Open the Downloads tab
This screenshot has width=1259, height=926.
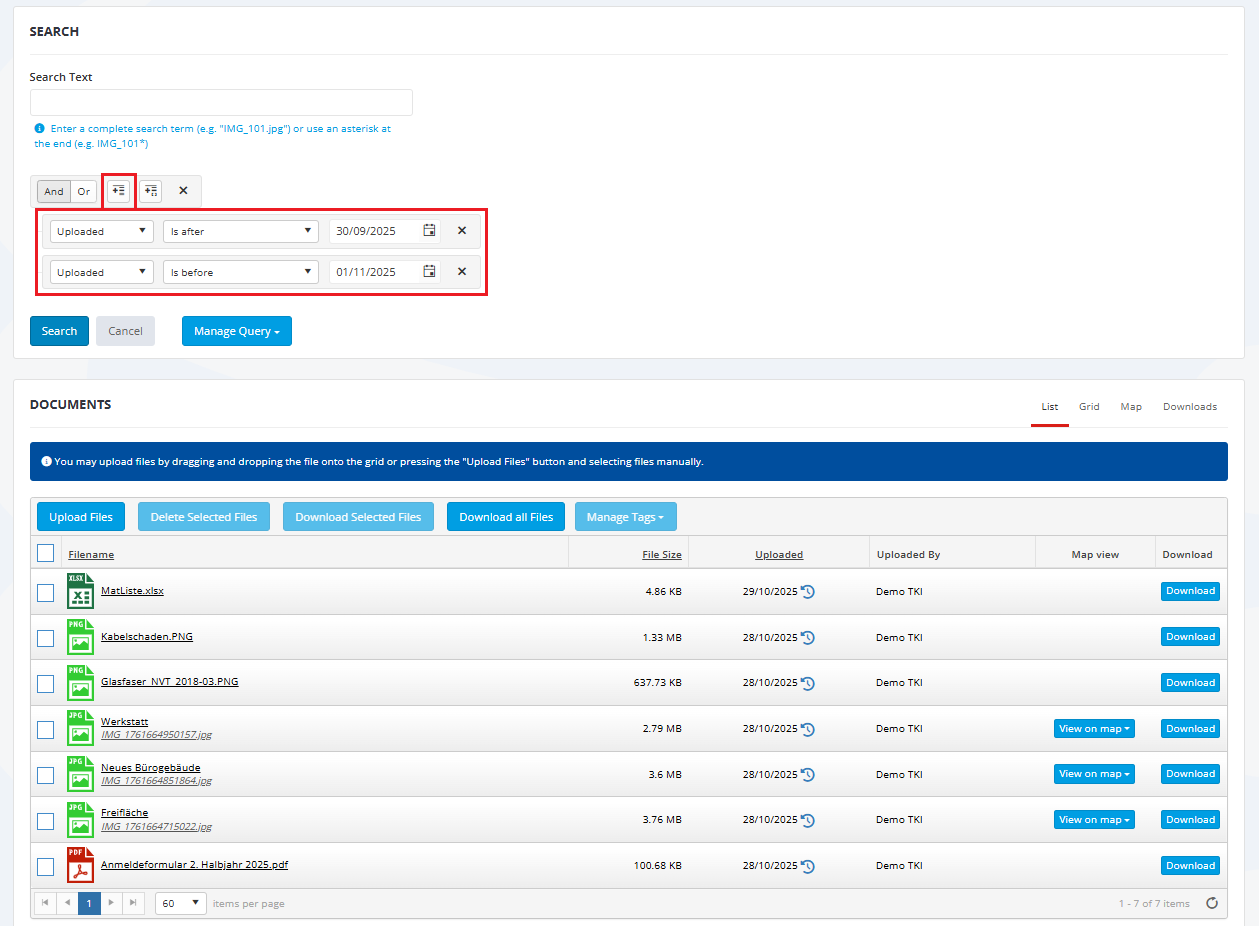1189,407
